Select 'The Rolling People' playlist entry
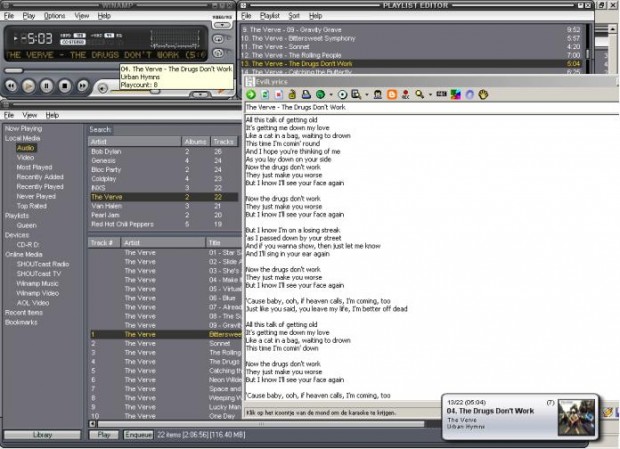Viewport: 620px width, 449px height. pyautogui.click(x=411, y=55)
